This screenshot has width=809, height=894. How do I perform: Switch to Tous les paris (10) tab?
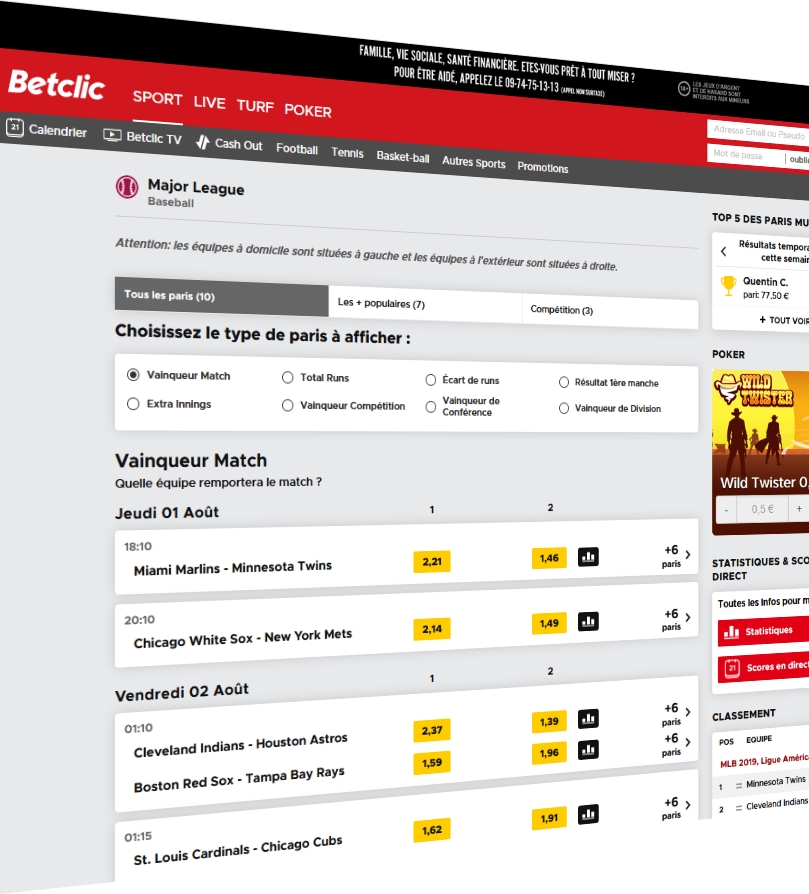[x=222, y=296]
